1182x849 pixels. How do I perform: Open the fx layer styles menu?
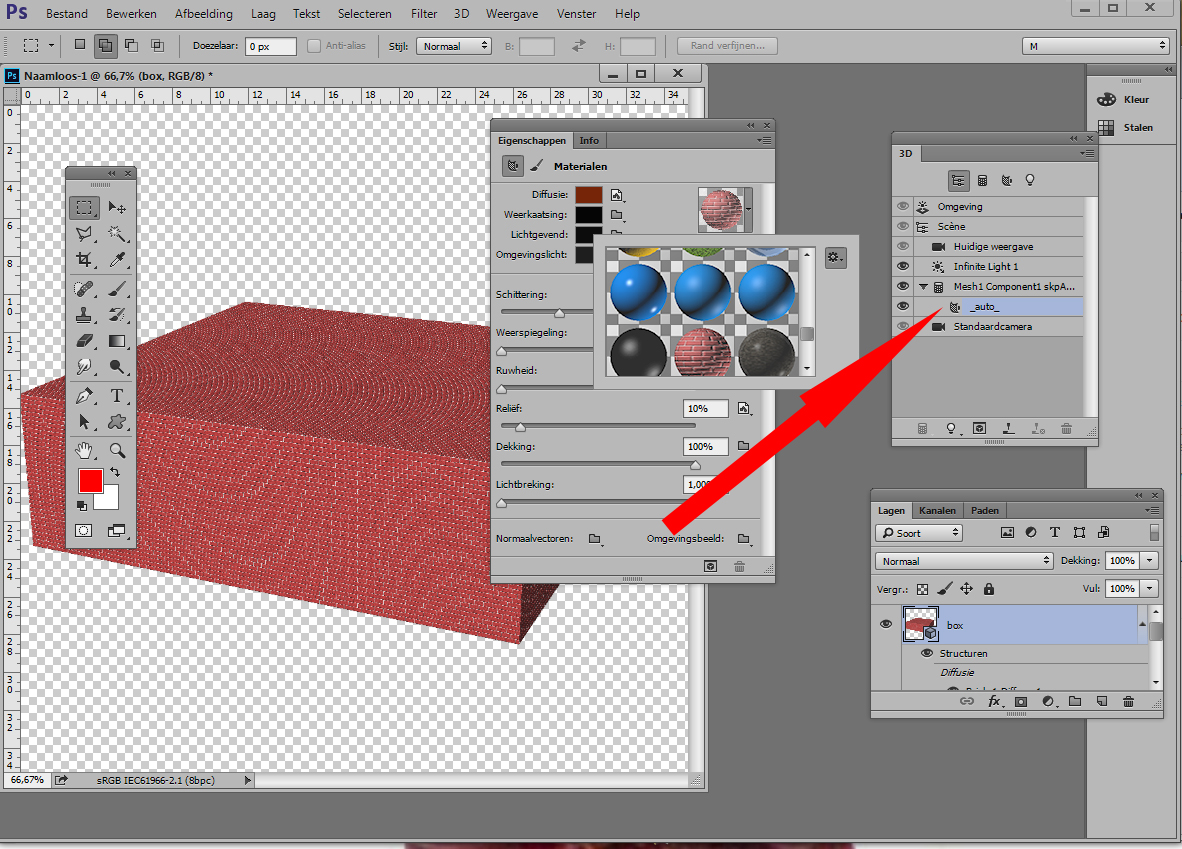click(x=993, y=701)
